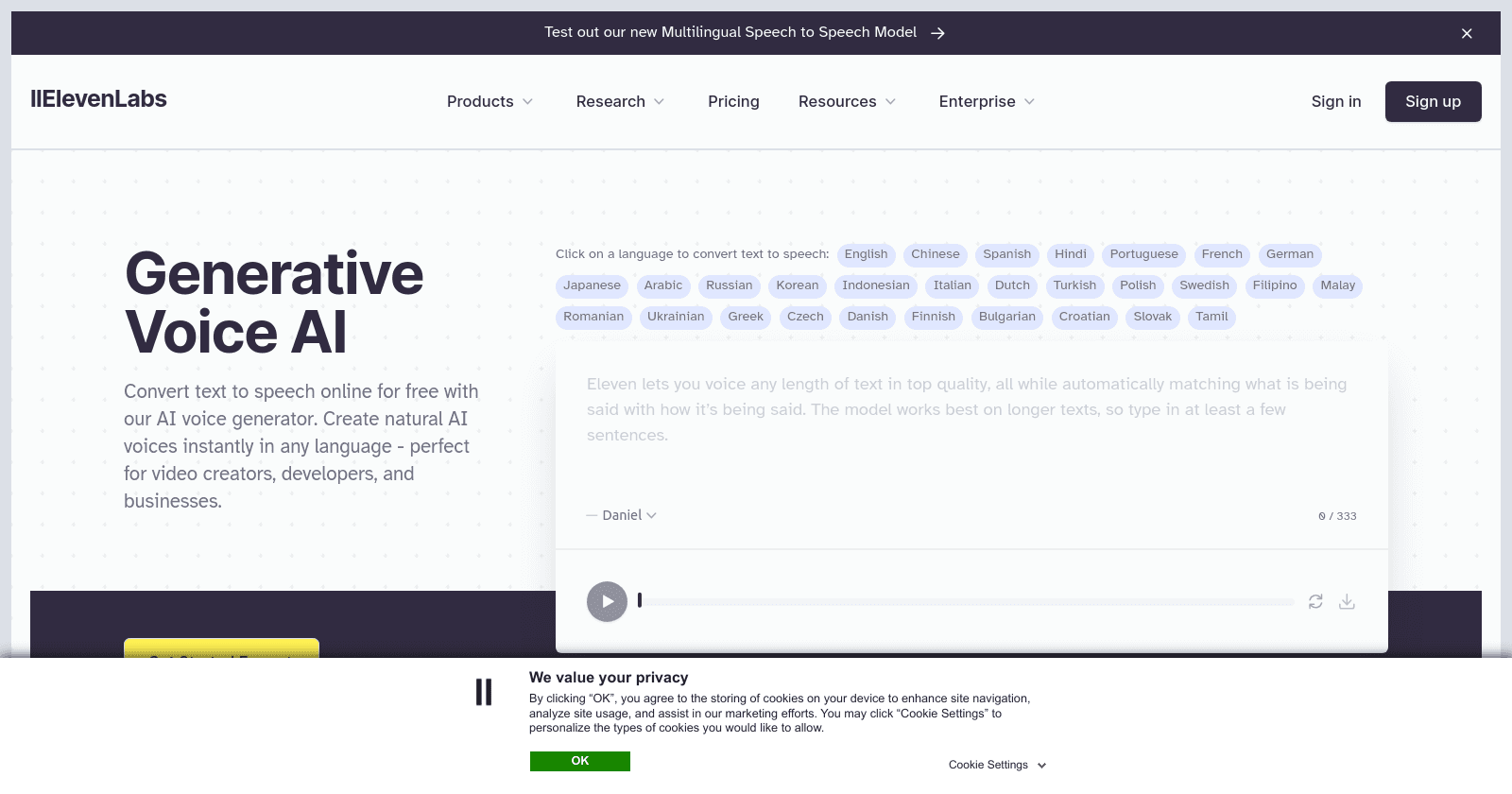The height and width of the screenshot is (794, 1512).
Task: Dismiss the top announcement banner
Action: click(1467, 33)
